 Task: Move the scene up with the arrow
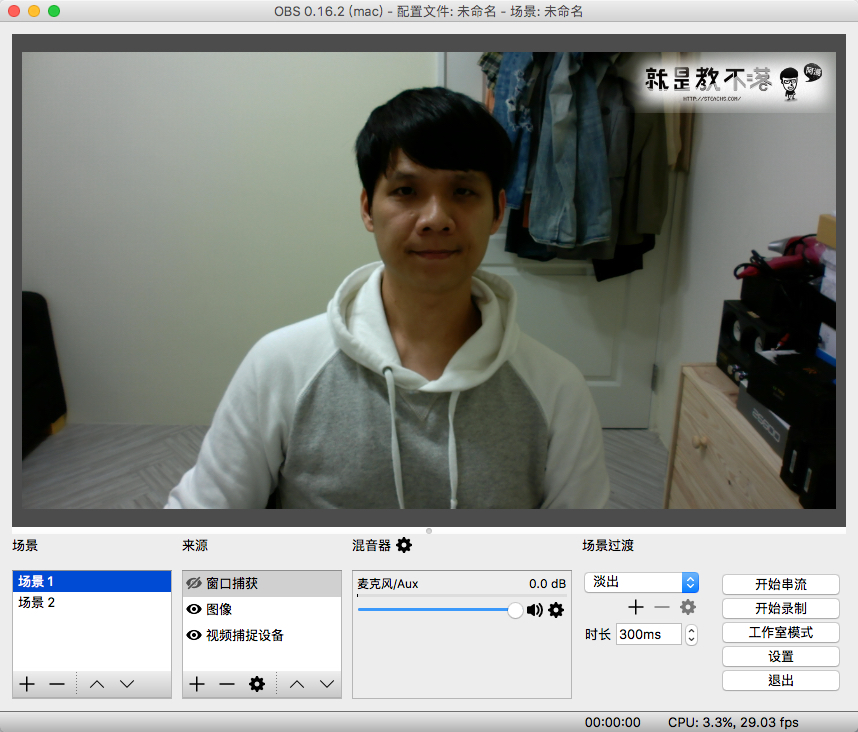pyautogui.click(x=97, y=684)
